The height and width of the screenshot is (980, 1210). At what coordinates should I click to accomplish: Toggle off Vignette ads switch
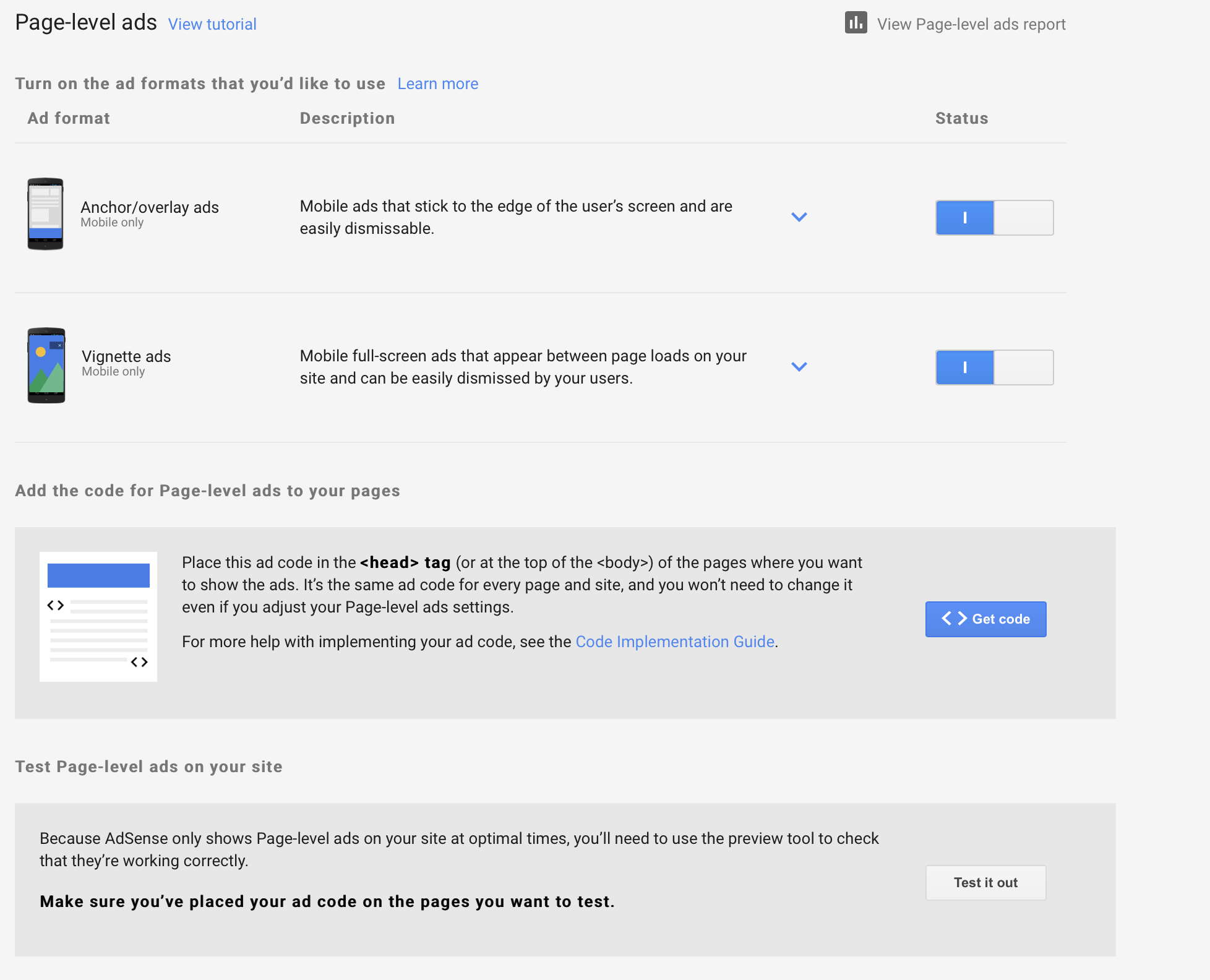[x=994, y=367]
